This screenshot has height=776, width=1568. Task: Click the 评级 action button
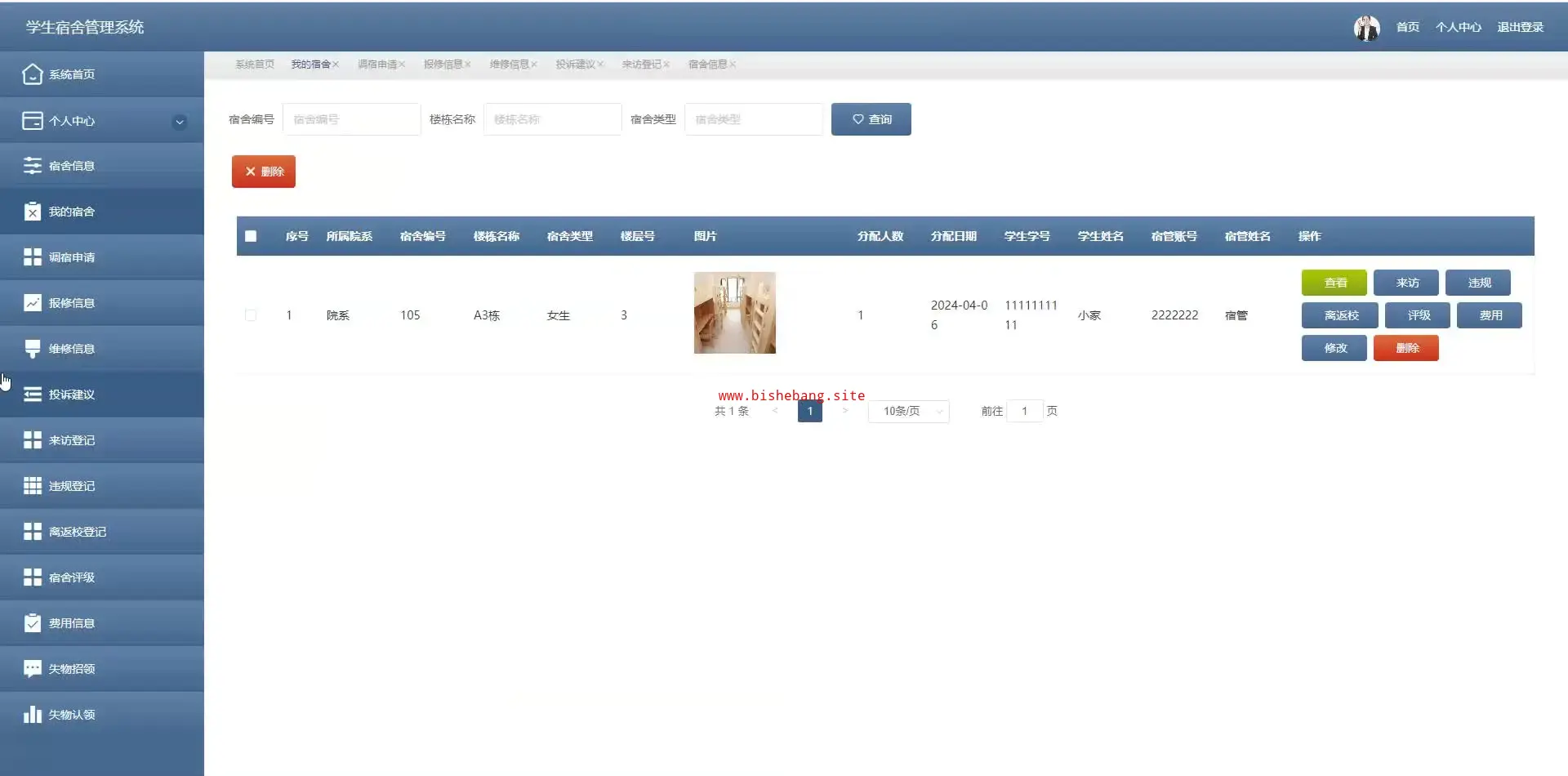[1418, 315]
